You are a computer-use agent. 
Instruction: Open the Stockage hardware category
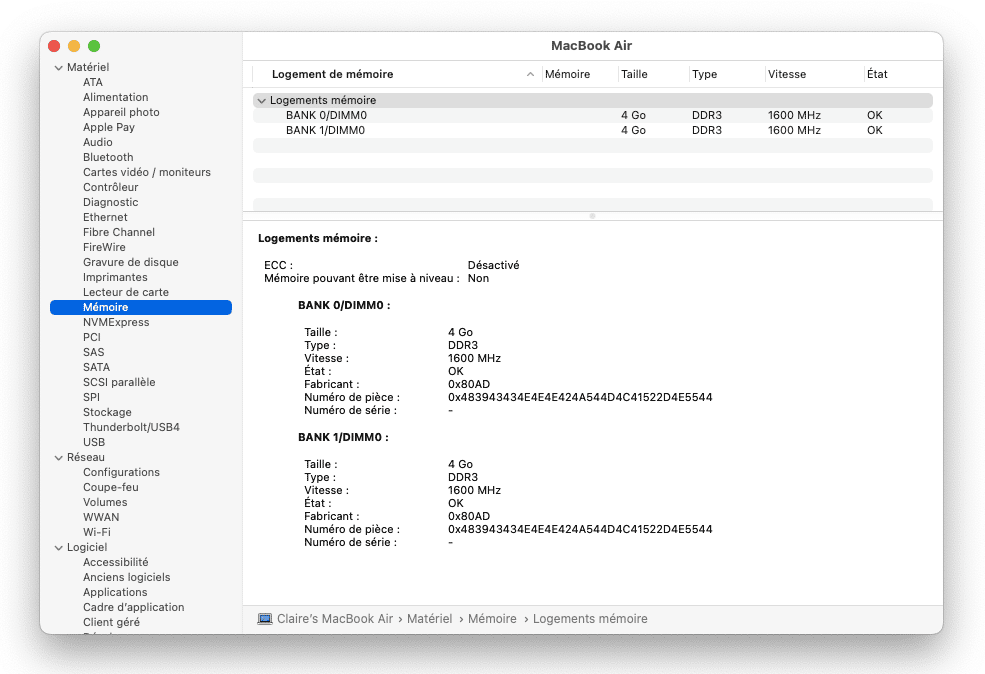(107, 412)
